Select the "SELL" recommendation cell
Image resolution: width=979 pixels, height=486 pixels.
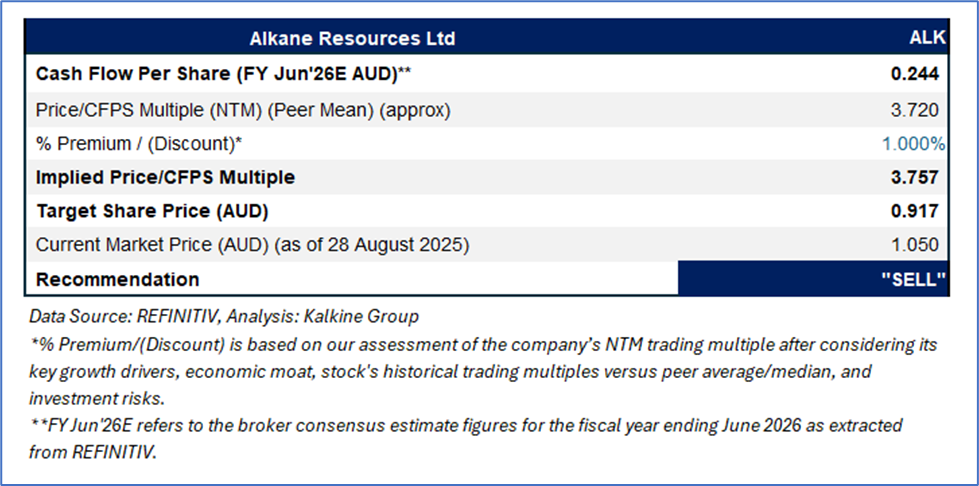point(913,279)
